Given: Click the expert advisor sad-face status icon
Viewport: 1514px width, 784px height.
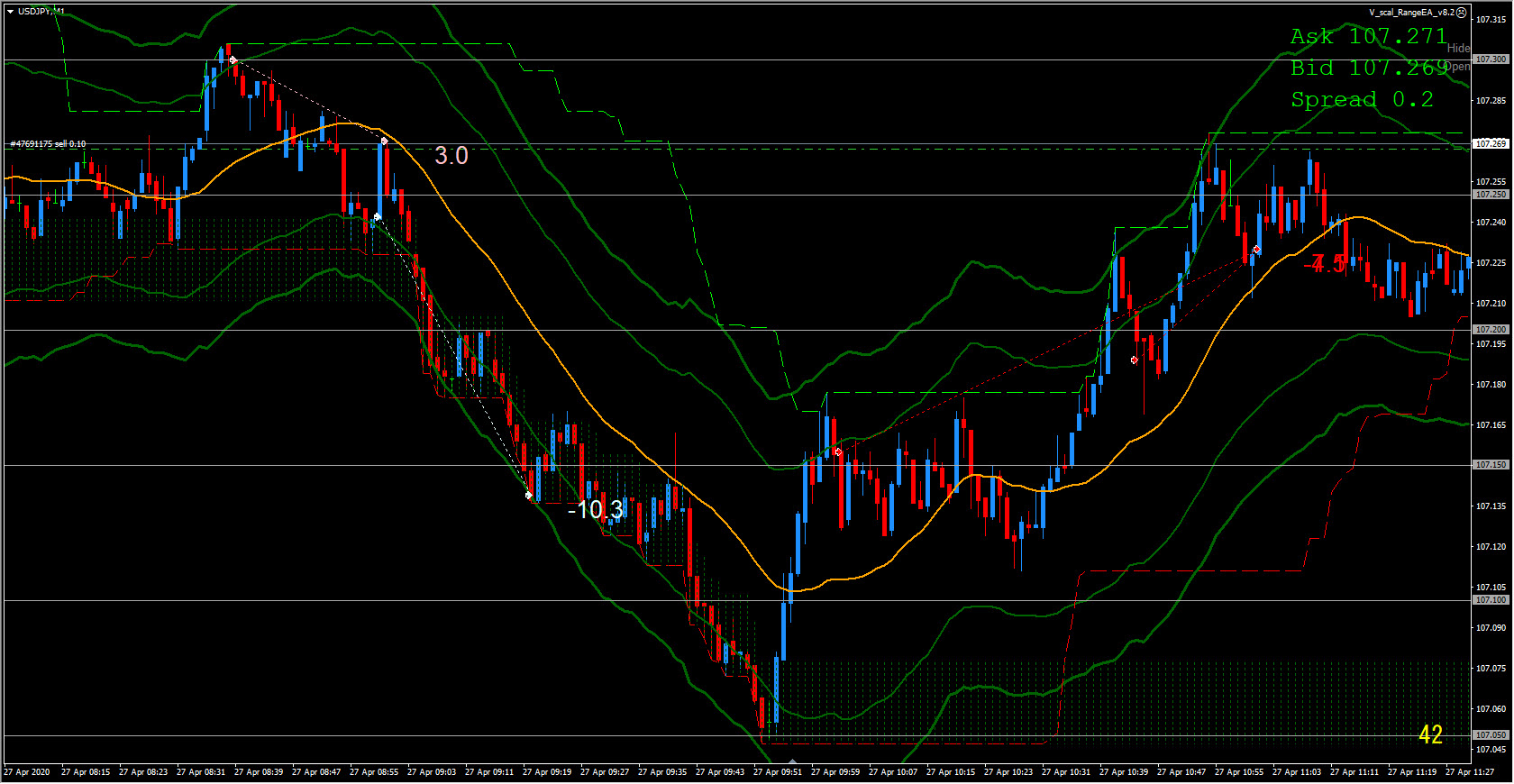Looking at the screenshot, I should pyautogui.click(x=1462, y=13).
